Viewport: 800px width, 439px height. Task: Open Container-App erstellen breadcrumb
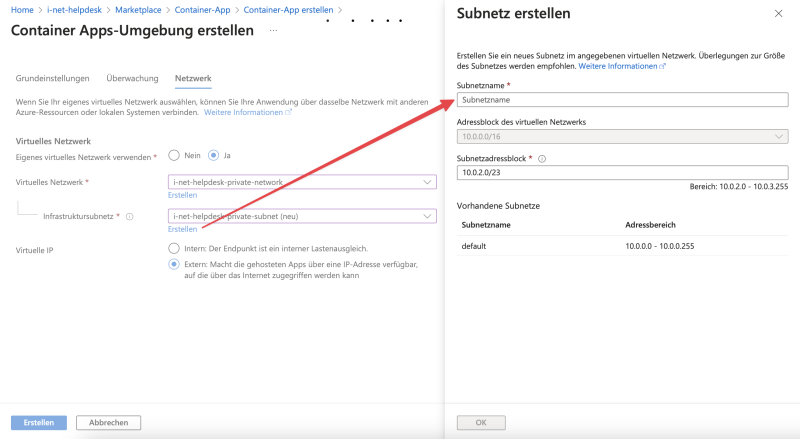coord(288,10)
